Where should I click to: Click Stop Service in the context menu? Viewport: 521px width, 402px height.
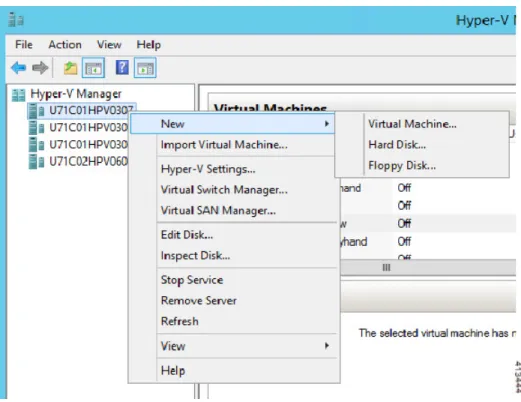pyautogui.click(x=192, y=280)
